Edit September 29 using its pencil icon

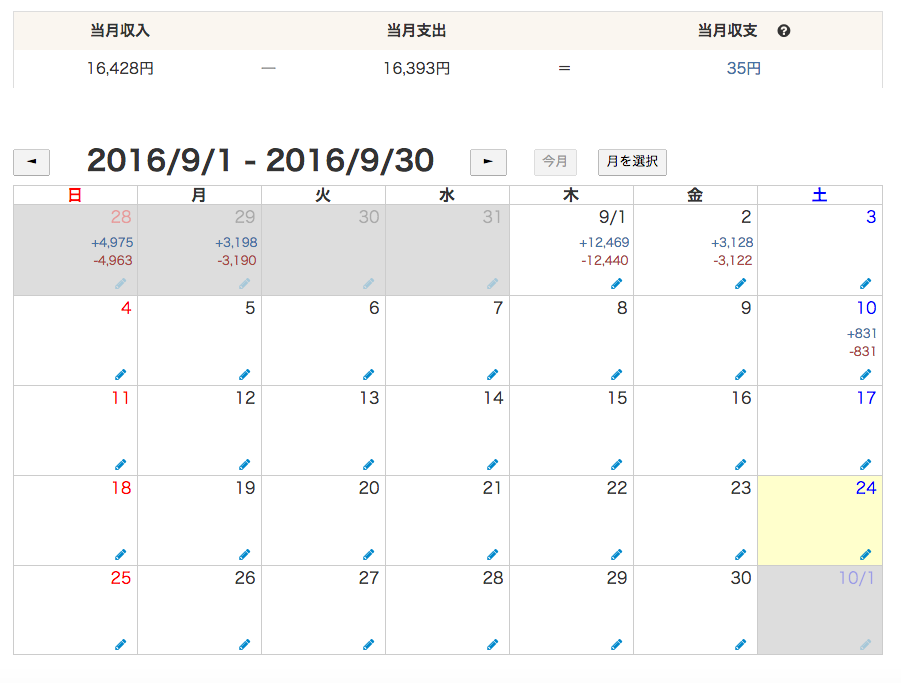coord(617,645)
